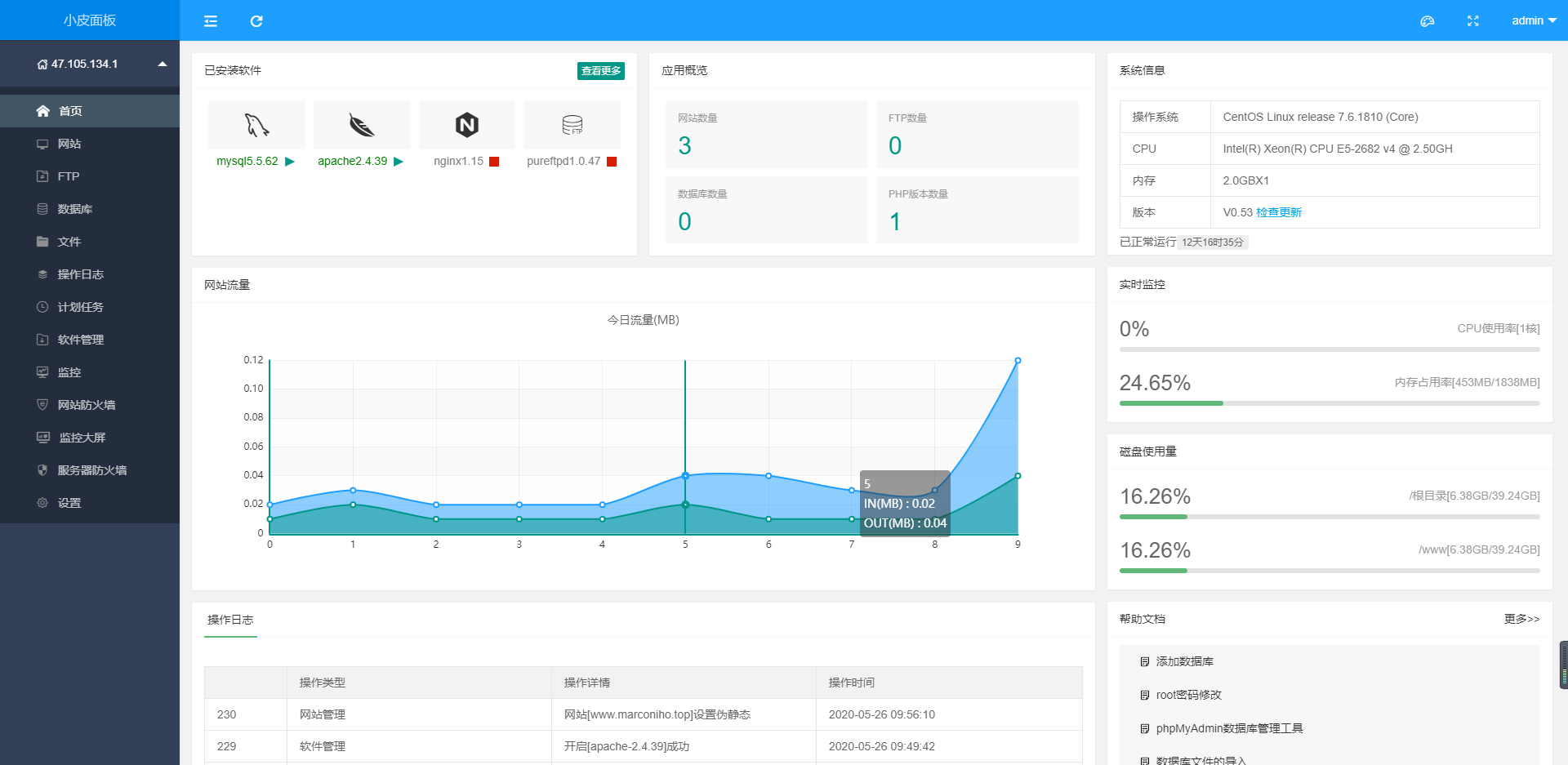Click chart data point at hour 9 peak
The image size is (1568, 765).
coord(1018,360)
